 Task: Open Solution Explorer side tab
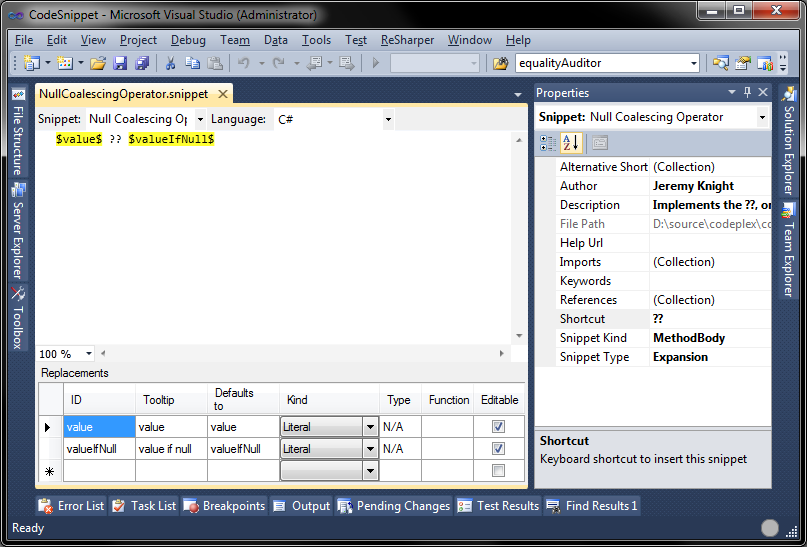point(788,141)
